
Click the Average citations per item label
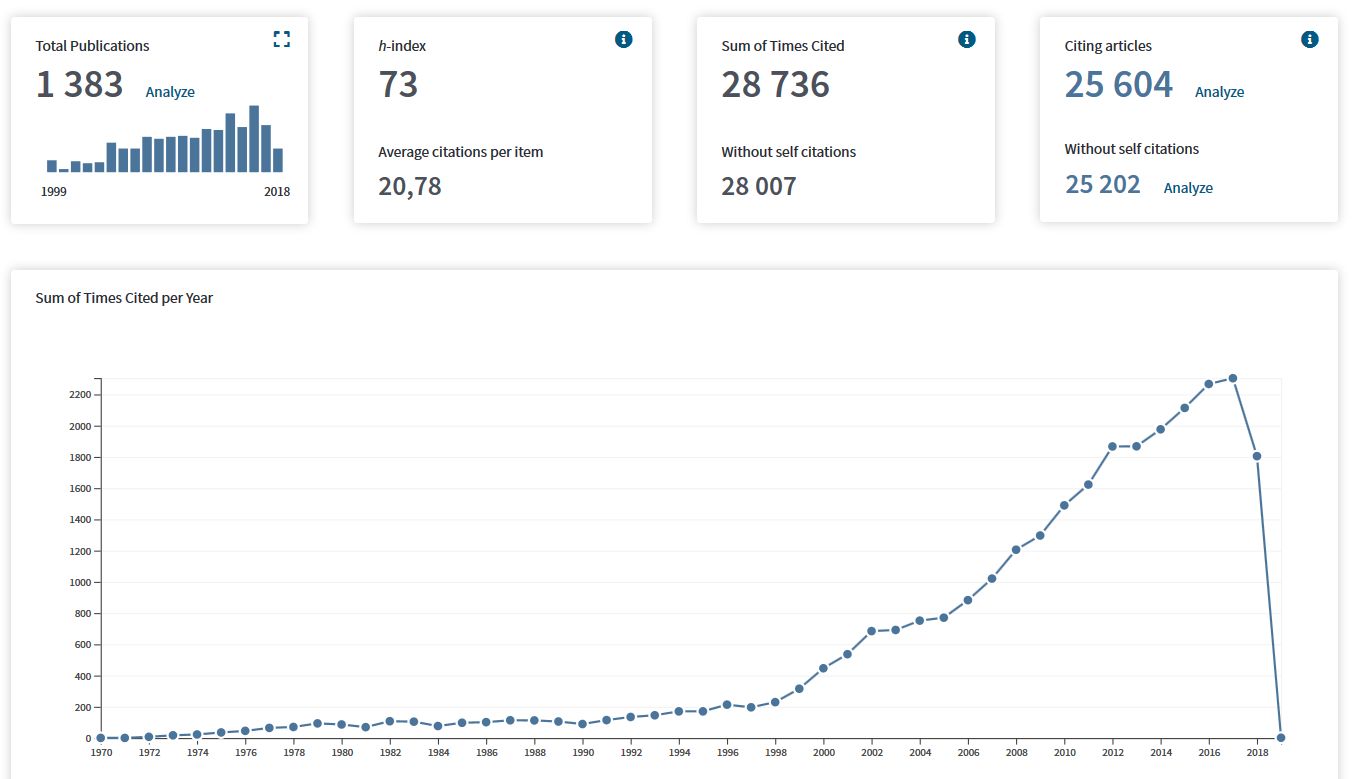pos(461,152)
